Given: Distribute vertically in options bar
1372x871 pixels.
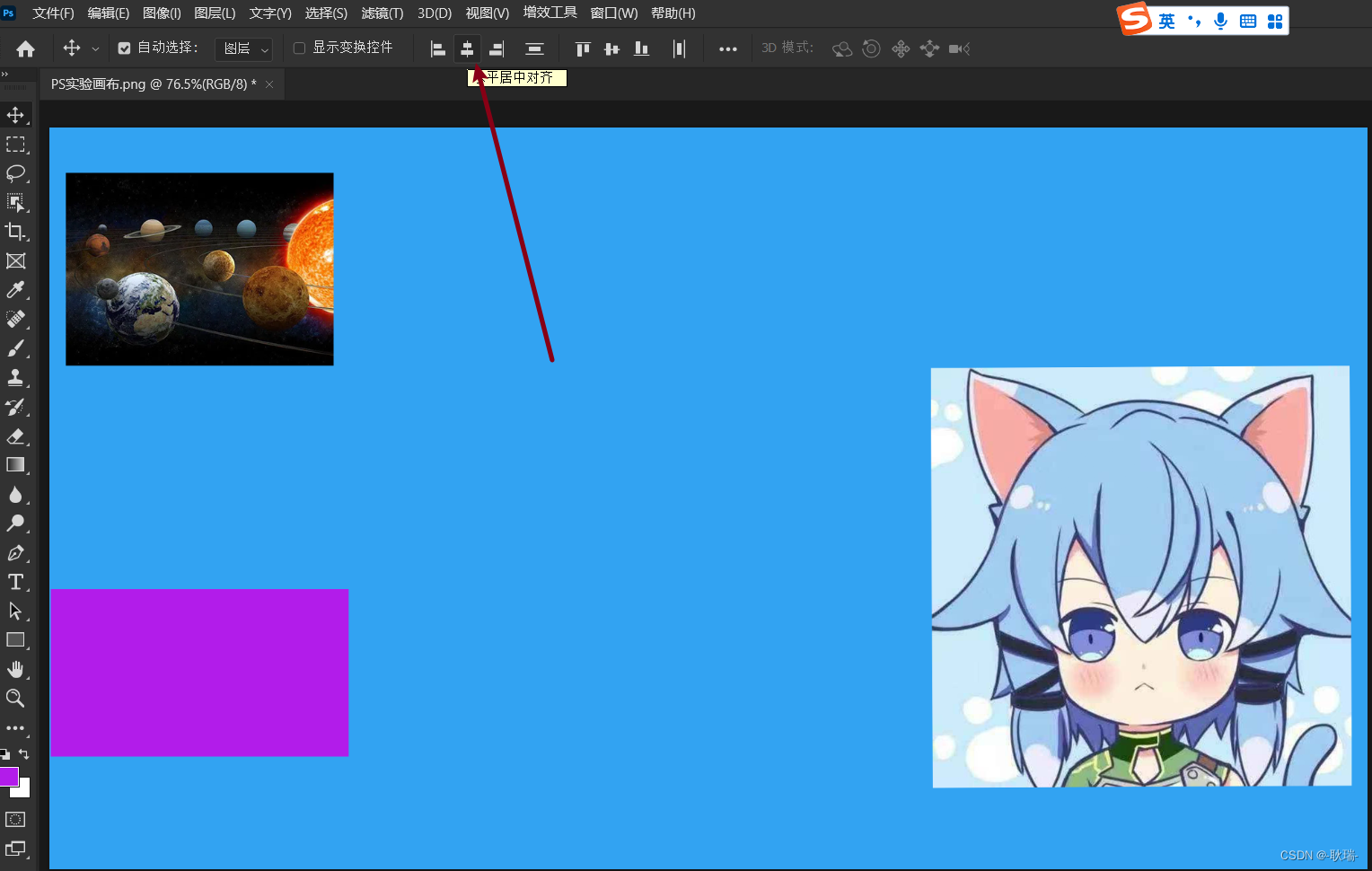Looking at the screenshot, I should coord(534,48).
